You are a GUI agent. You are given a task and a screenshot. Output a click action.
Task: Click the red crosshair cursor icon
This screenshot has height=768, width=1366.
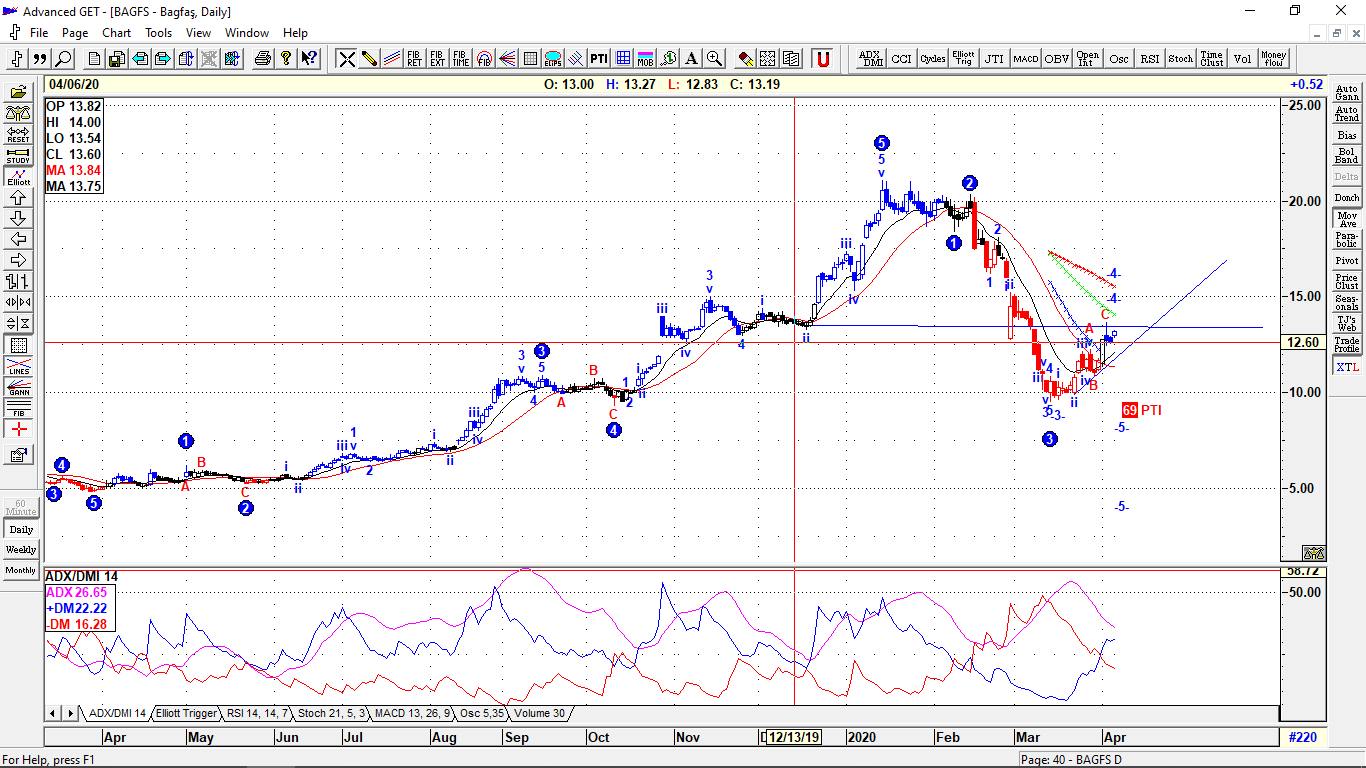tap(18, 429)
